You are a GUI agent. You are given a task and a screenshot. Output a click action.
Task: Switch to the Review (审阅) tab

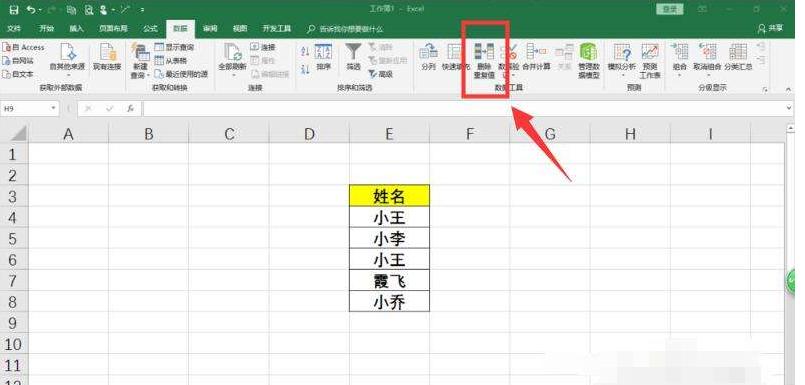[x=210, y=29]
